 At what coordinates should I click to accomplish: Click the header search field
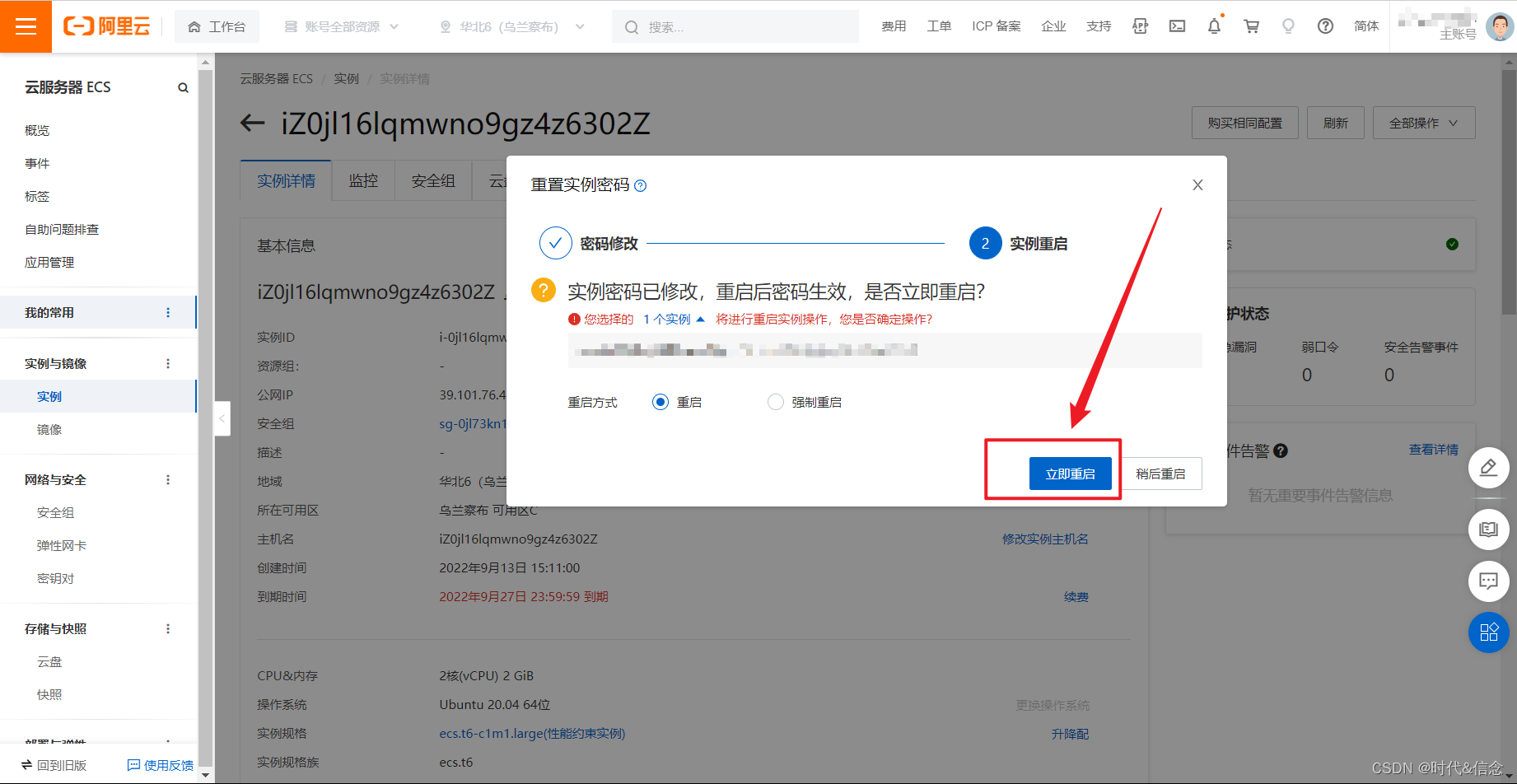point(735,26)
